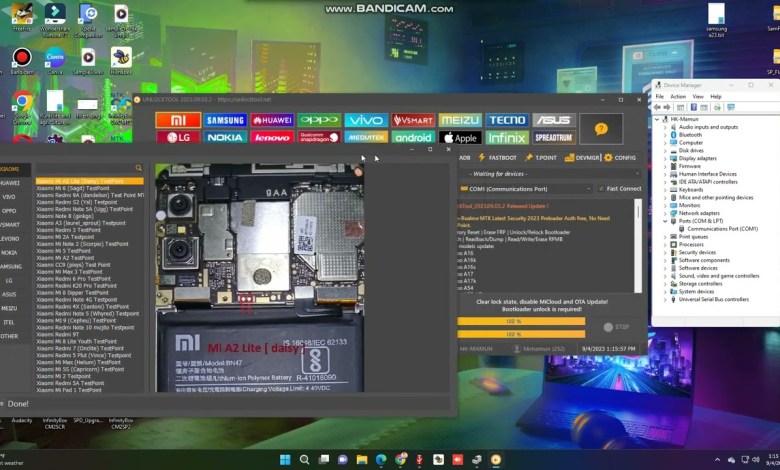
Task: Open Chrome desktop shortcut
Action: [22, 106]
